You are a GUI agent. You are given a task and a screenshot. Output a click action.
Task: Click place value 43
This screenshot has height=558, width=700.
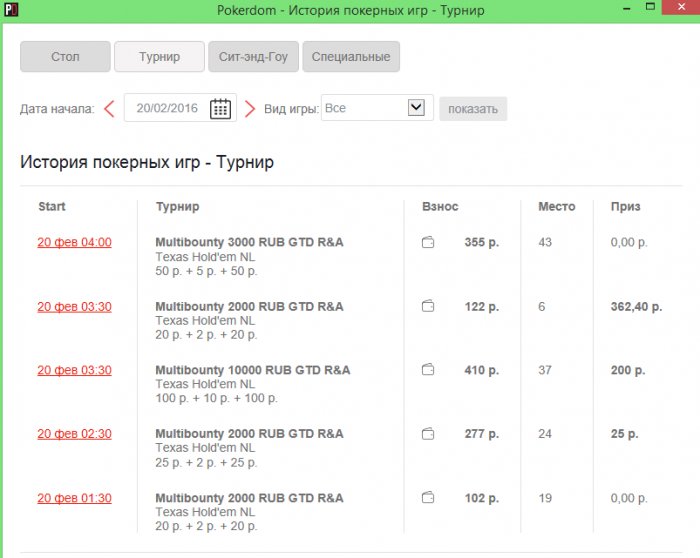click(545, 242)
